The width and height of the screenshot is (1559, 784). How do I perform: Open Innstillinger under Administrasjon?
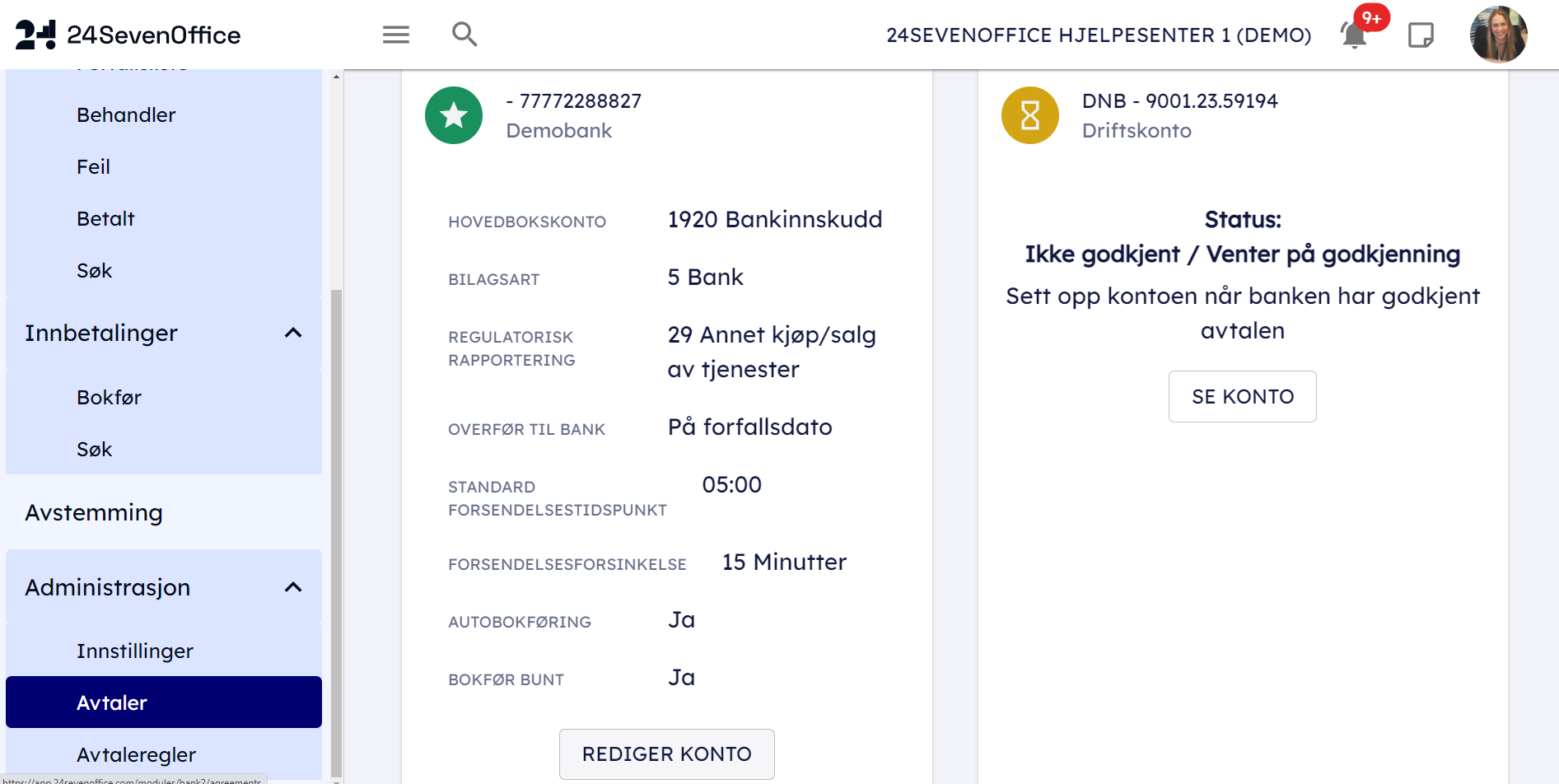(x=135, y=651)
